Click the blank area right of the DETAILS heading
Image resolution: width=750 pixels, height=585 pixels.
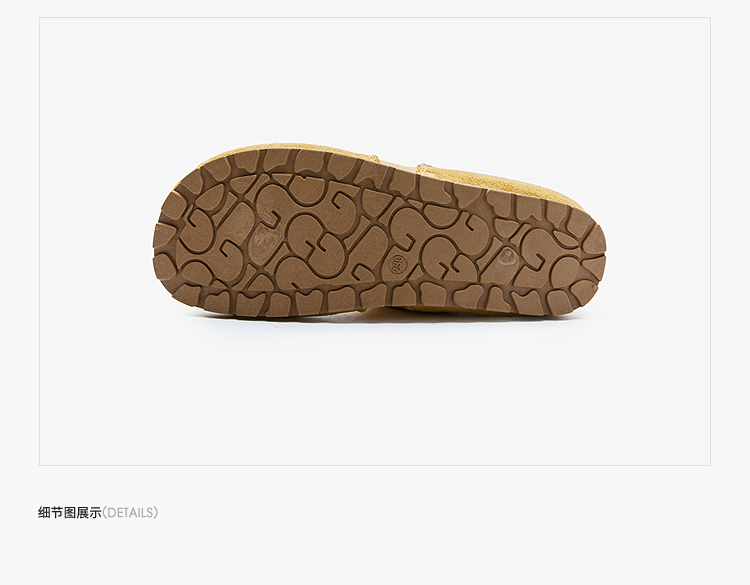[x=430, y=513]
